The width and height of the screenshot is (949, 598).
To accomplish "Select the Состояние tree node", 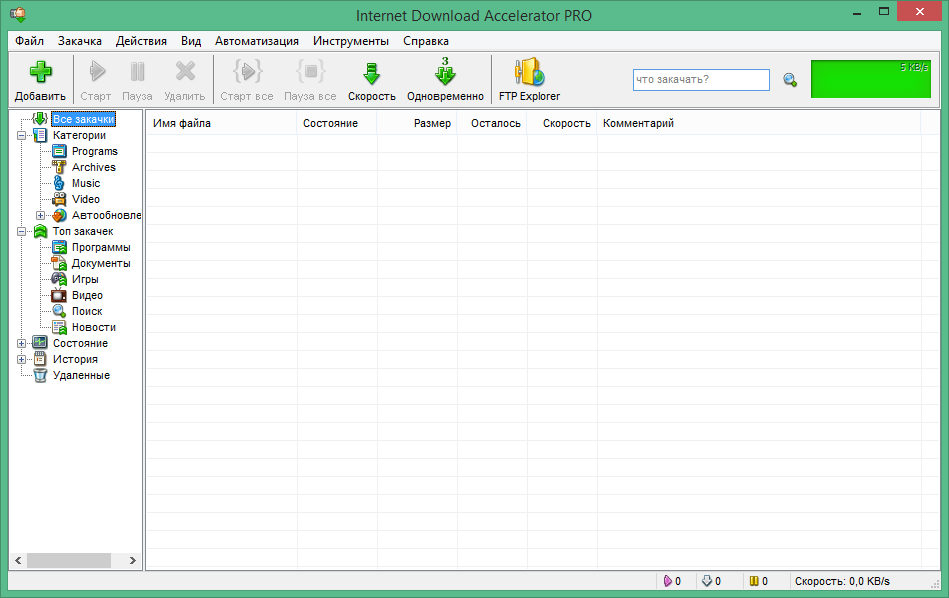I will tap(80, 343).
